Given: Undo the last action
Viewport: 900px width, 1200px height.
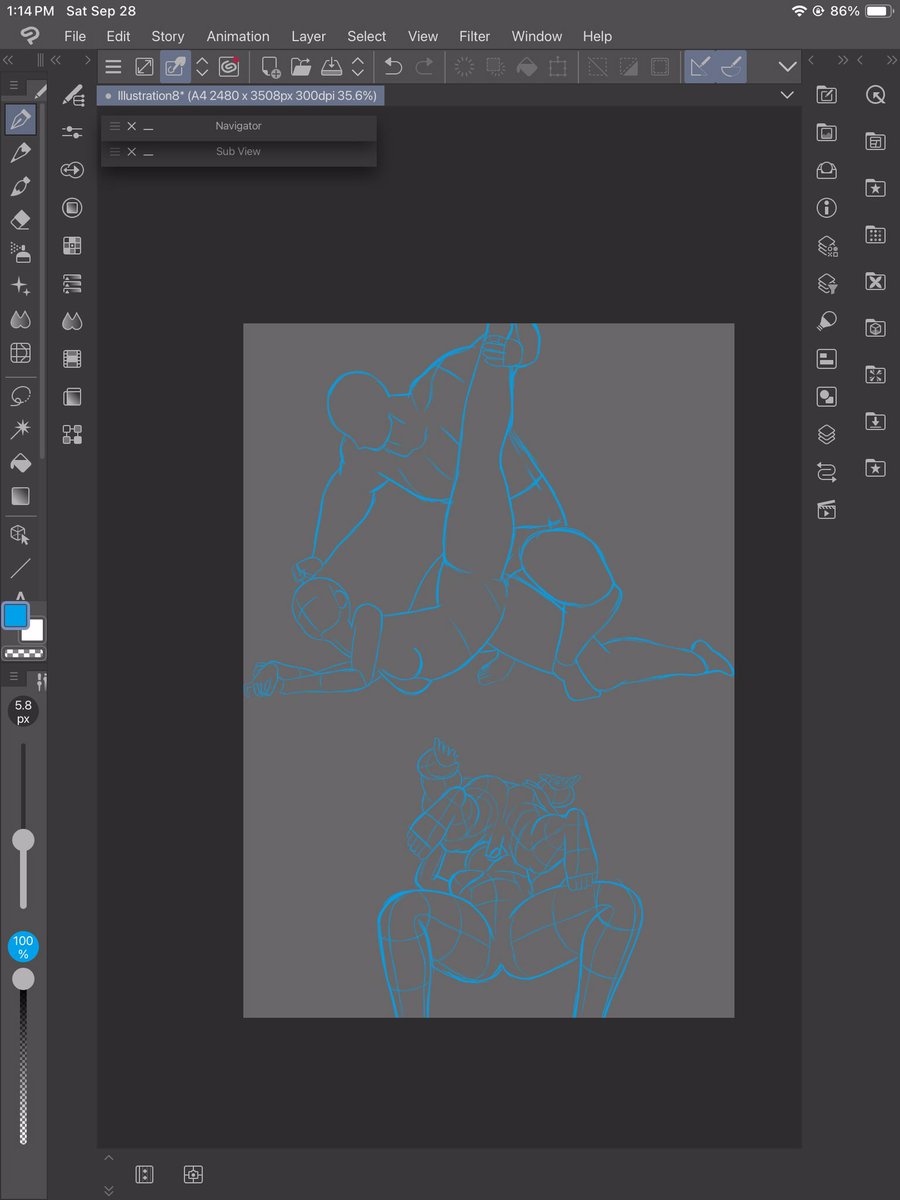Looking at the screenshot, I should [394, 67].
